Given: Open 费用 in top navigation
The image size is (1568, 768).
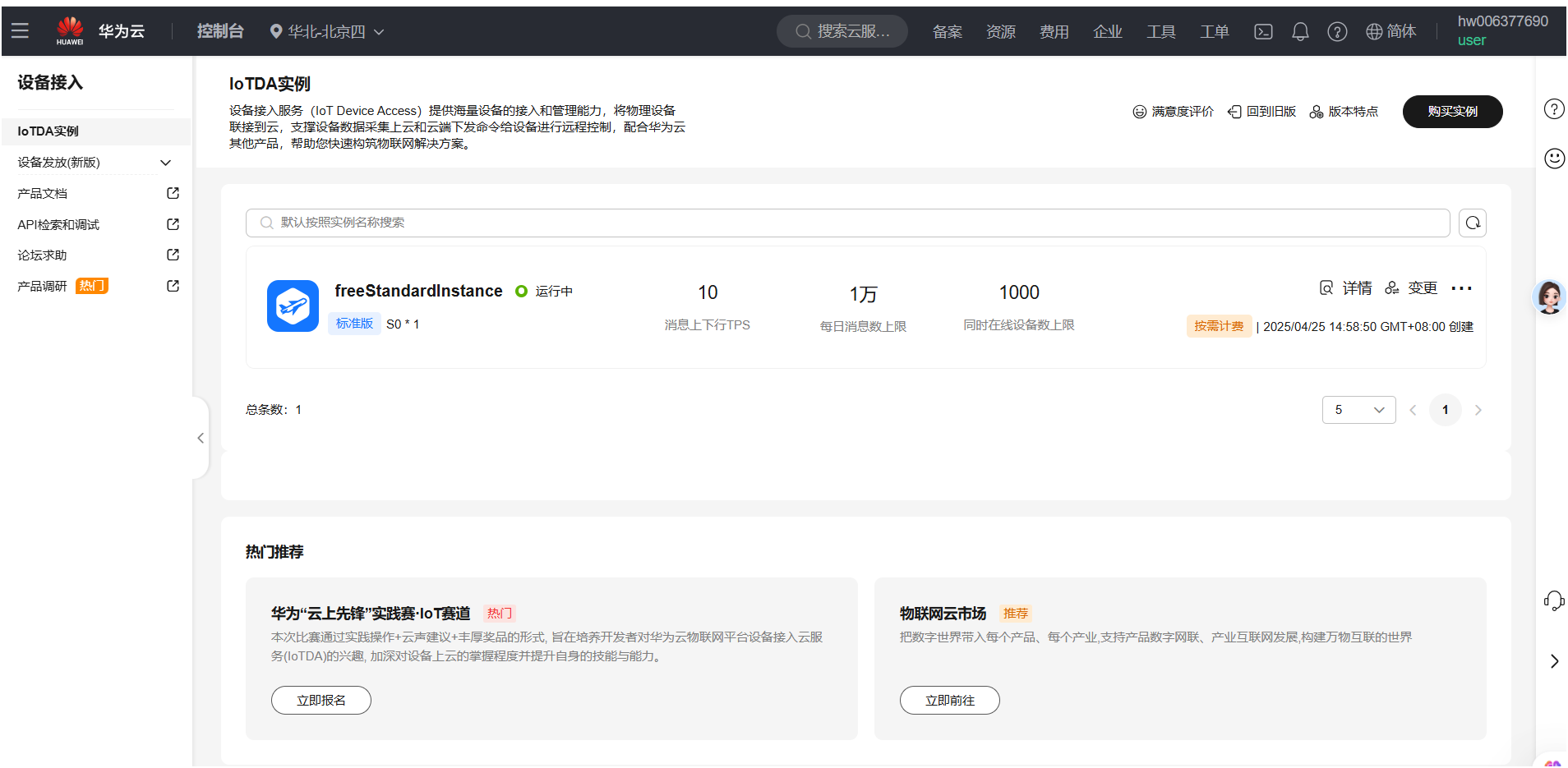Looking at the screenshot, I should (x=1054, y=31).
